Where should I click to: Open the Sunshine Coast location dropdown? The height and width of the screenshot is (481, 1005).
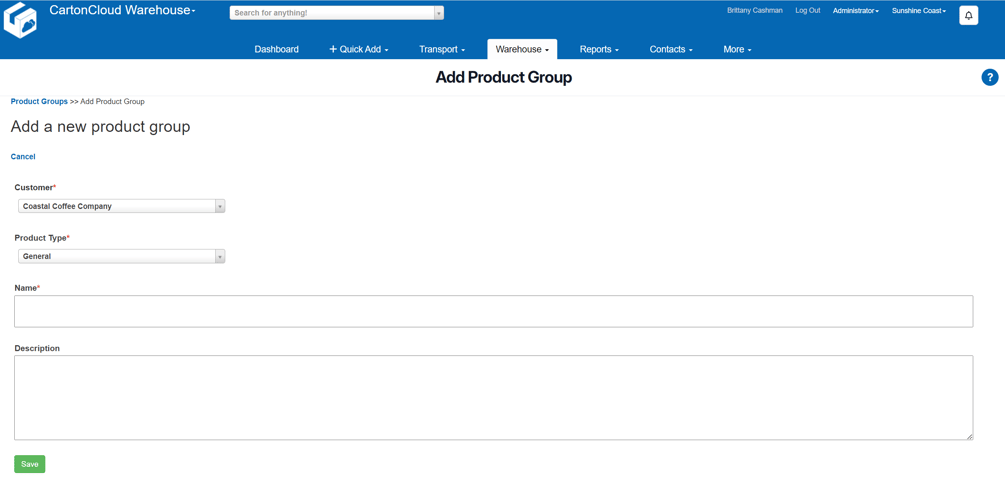click(919, 11)
